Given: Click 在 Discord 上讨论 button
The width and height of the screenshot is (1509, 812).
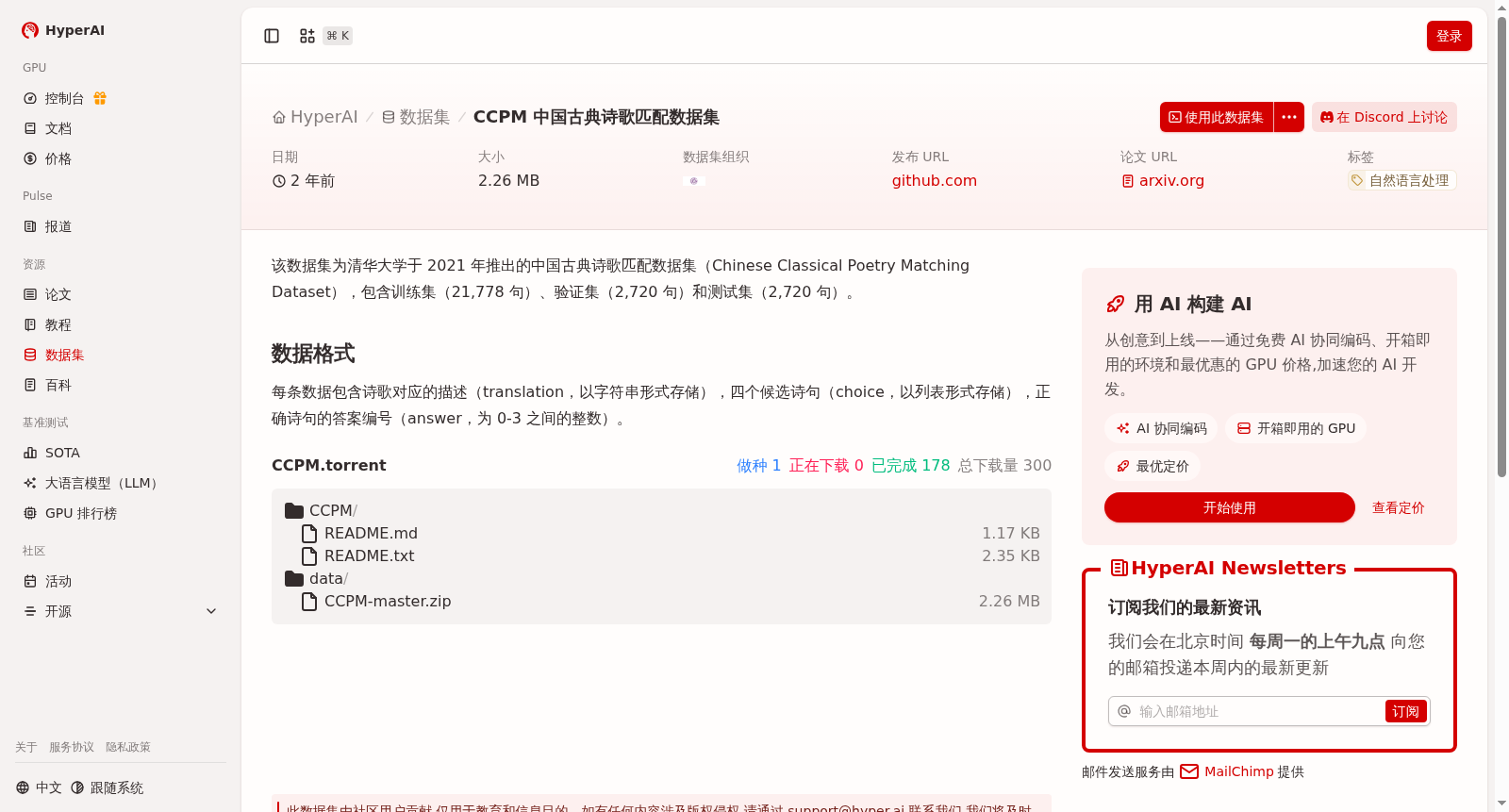Looking at the screenshot, I should click(x=1385, y=117).
